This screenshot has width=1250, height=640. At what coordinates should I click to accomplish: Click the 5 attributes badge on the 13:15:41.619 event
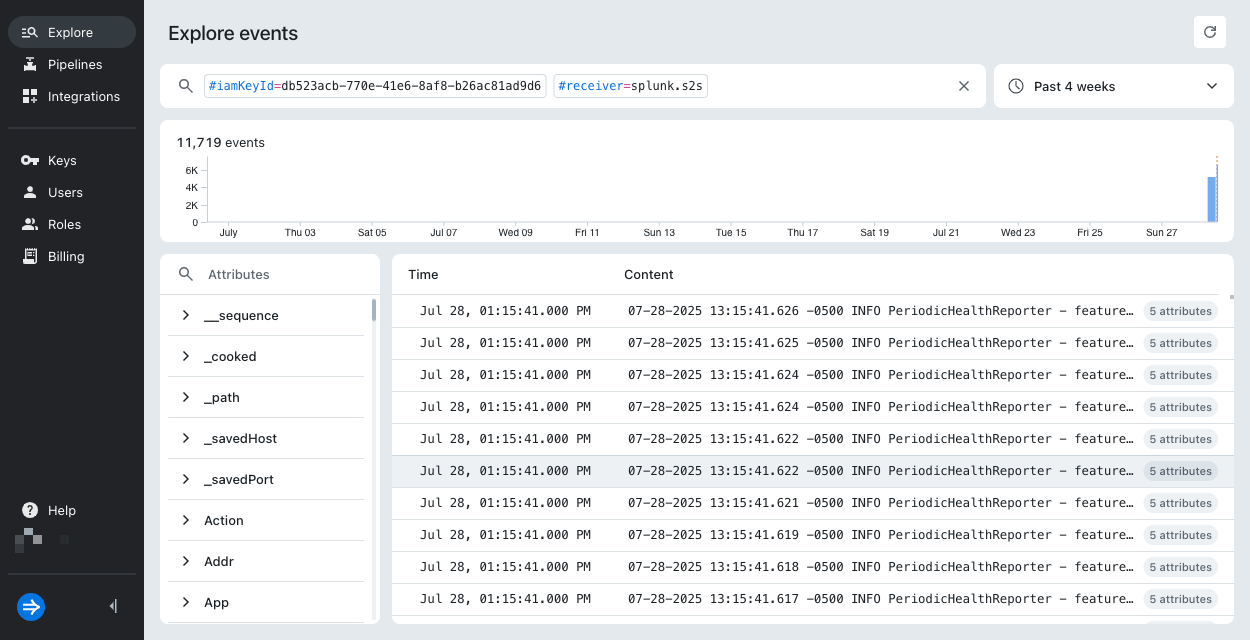(x=1180, y=535)
